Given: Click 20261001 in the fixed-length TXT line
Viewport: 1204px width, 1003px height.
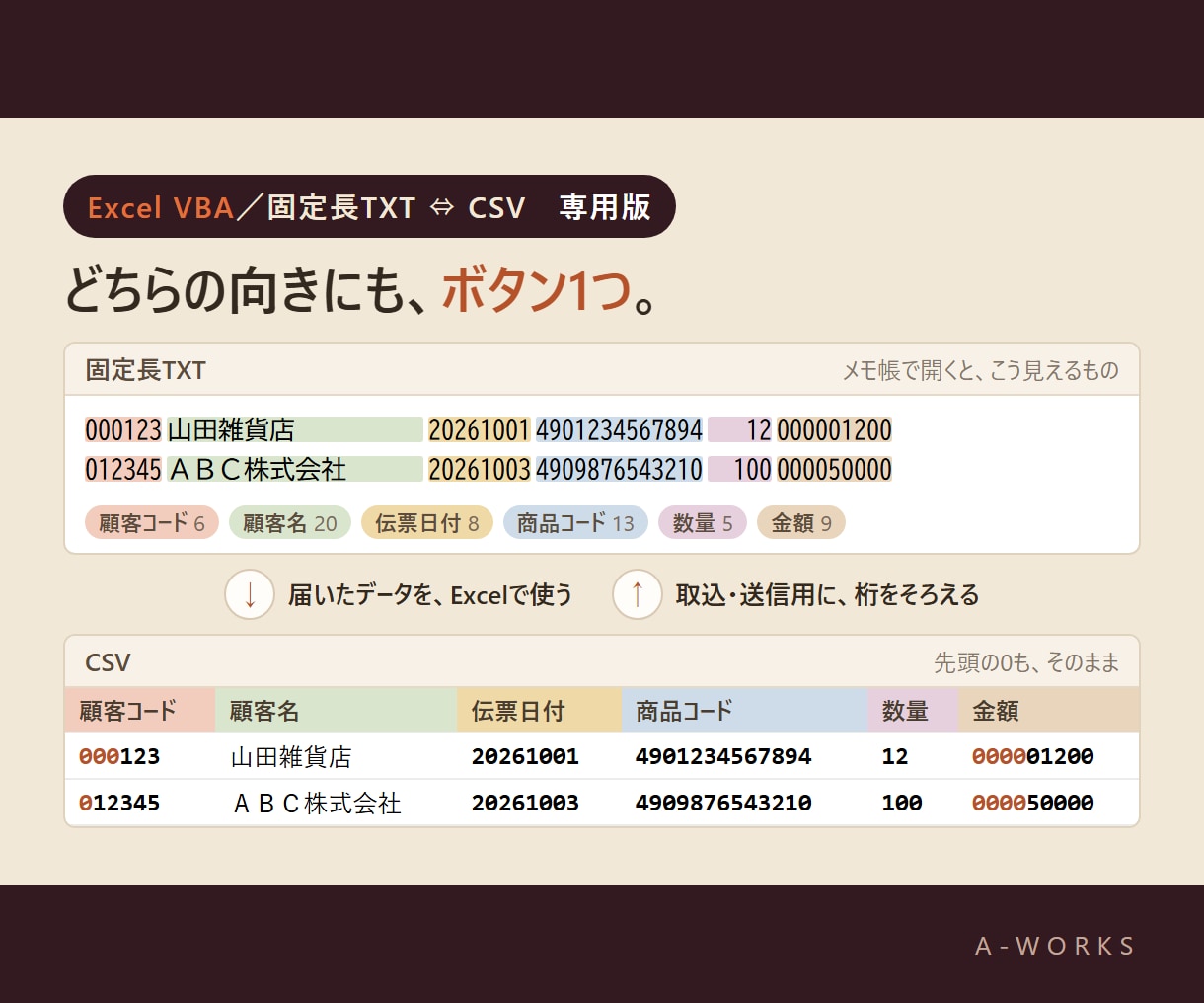Looking at the screenshot, I should click(x=480, y=429).
